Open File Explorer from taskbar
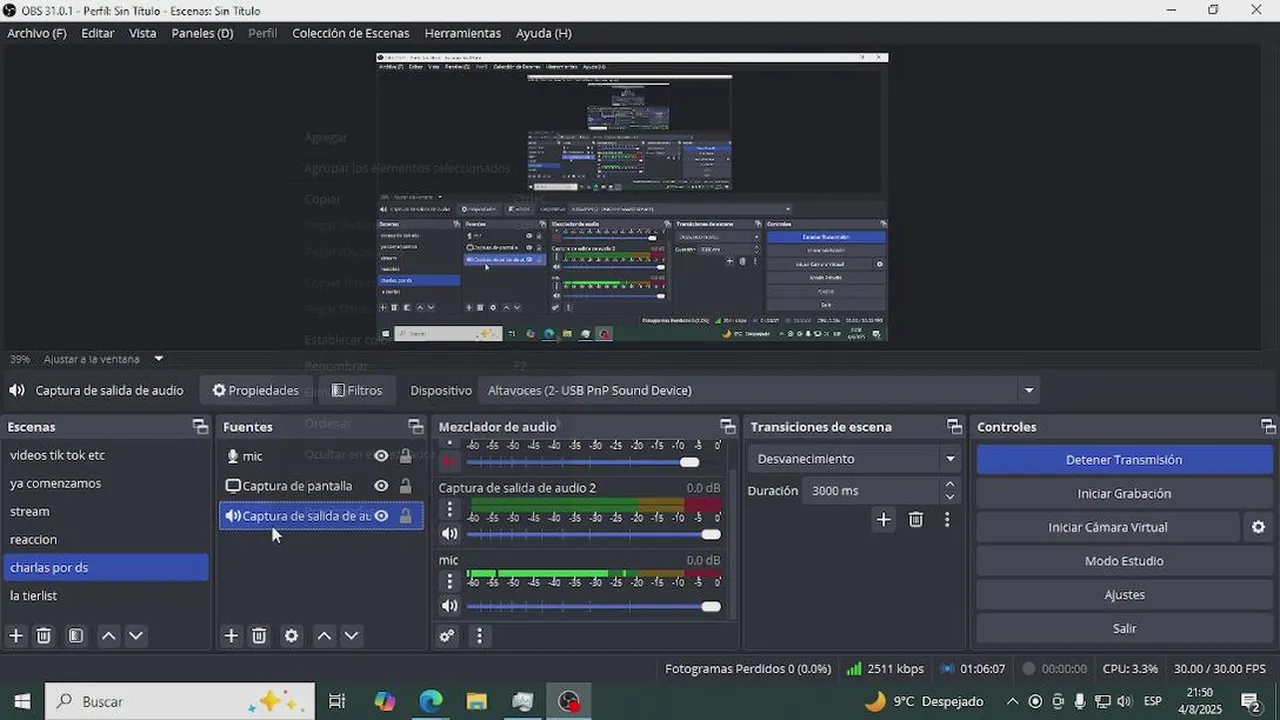The height and width of the screenshot is (720, 1280). pyautogui.click(x=476, y=702)
